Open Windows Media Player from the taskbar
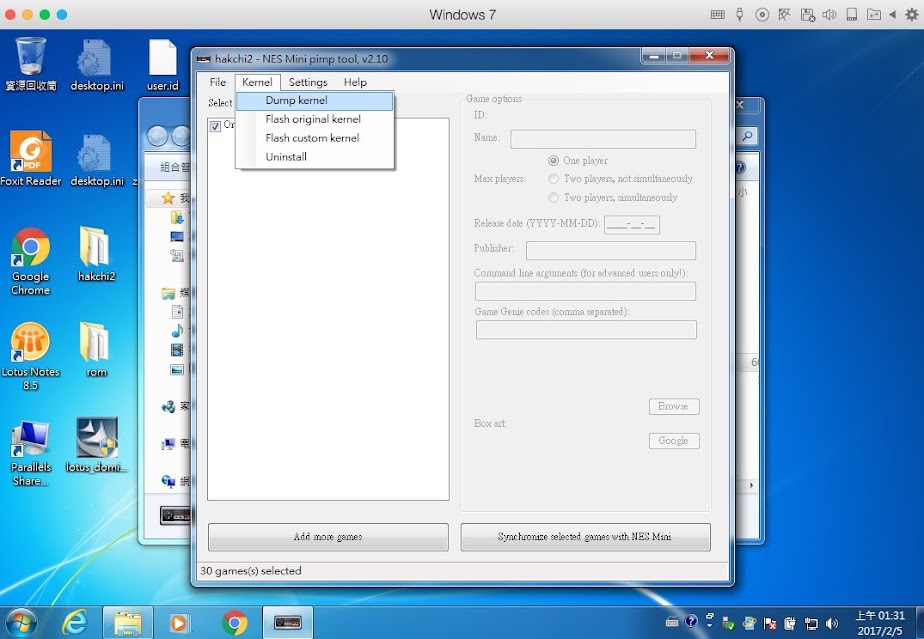The width and height of the screenshot is (924, 639). (179, 622)
